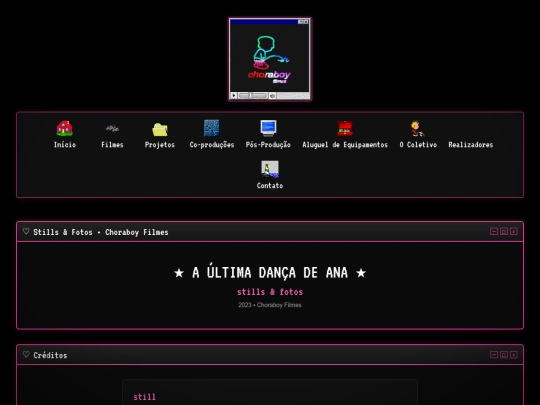Open the Início house icon
The image size is (540, 405).
click(x=64, y=128)
